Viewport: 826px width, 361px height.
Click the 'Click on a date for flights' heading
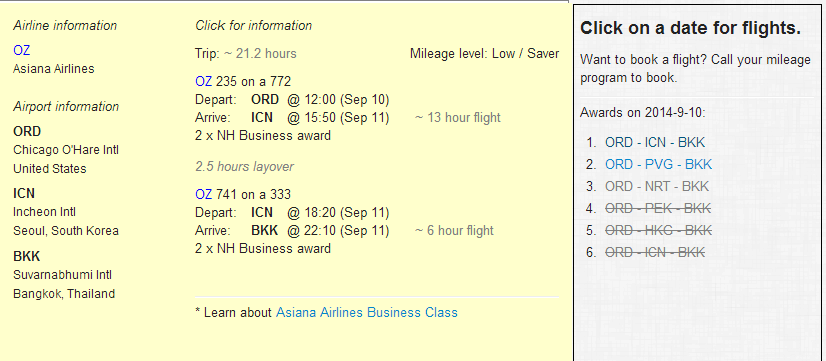point(691,28)
